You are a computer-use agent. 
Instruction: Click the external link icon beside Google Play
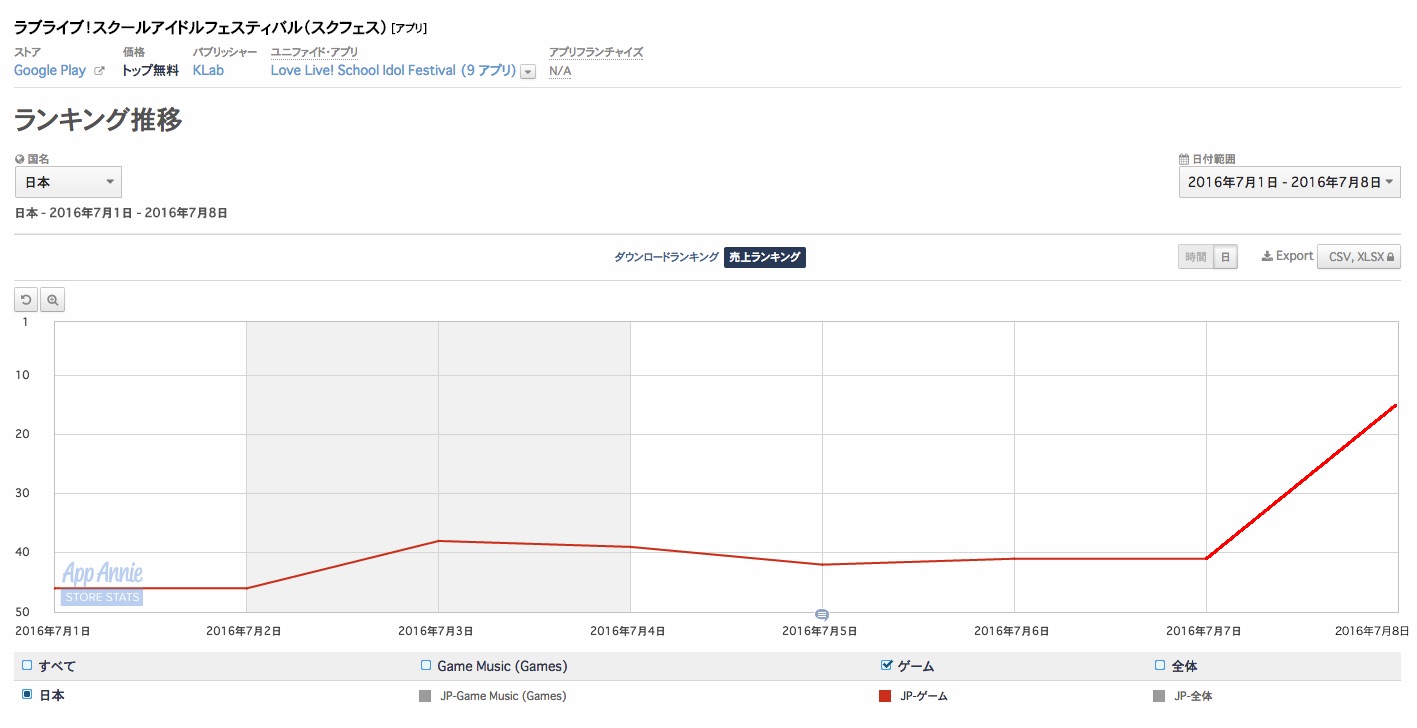99,71
